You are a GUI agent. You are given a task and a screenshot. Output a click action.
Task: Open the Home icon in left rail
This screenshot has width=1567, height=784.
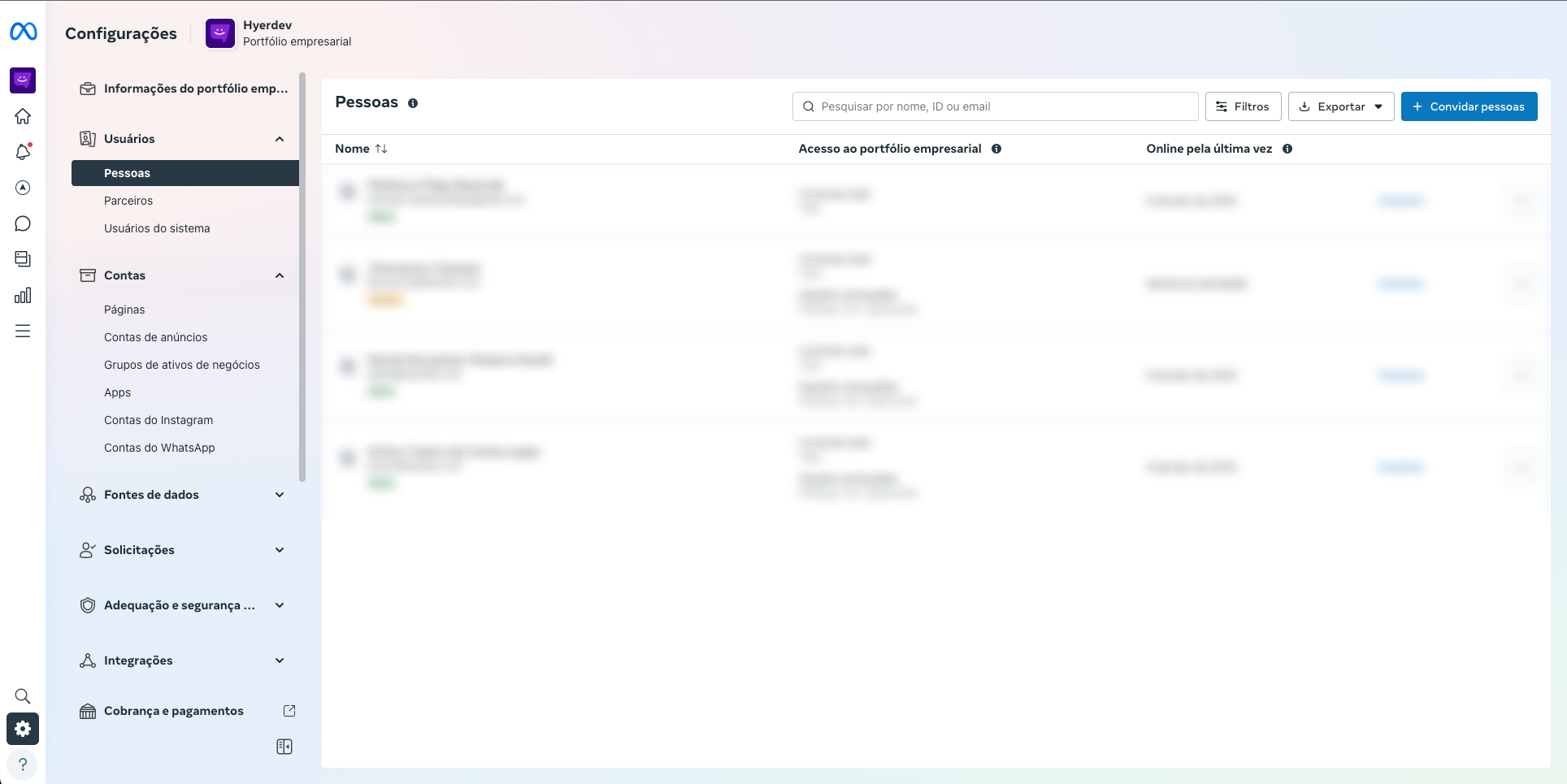(x=23, y=116)
